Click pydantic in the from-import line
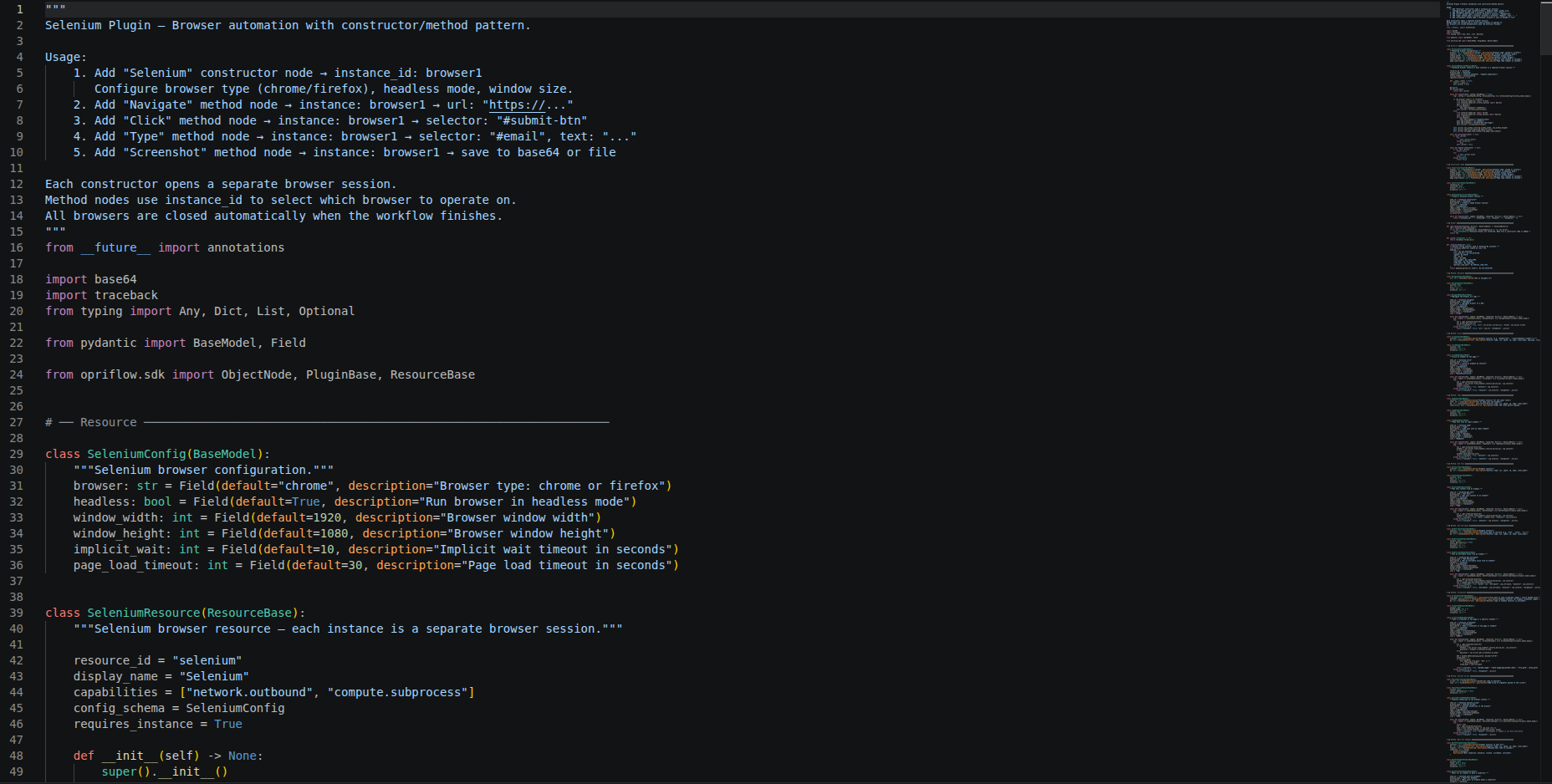 [x=109, y=343]
